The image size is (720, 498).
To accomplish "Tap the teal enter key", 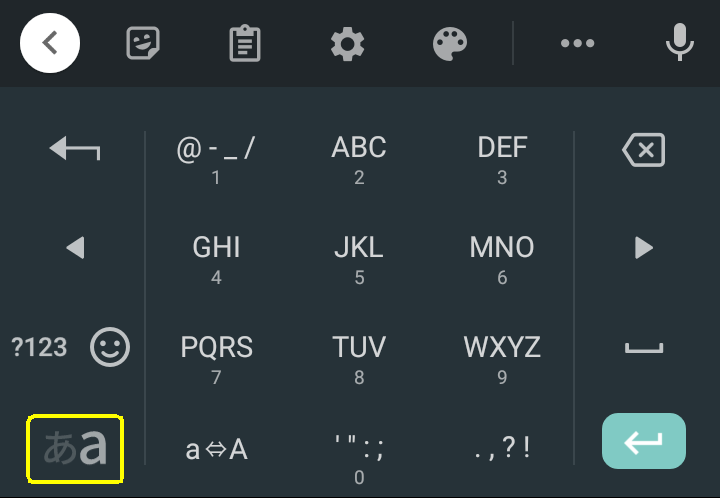I will [x=644, y=441].
